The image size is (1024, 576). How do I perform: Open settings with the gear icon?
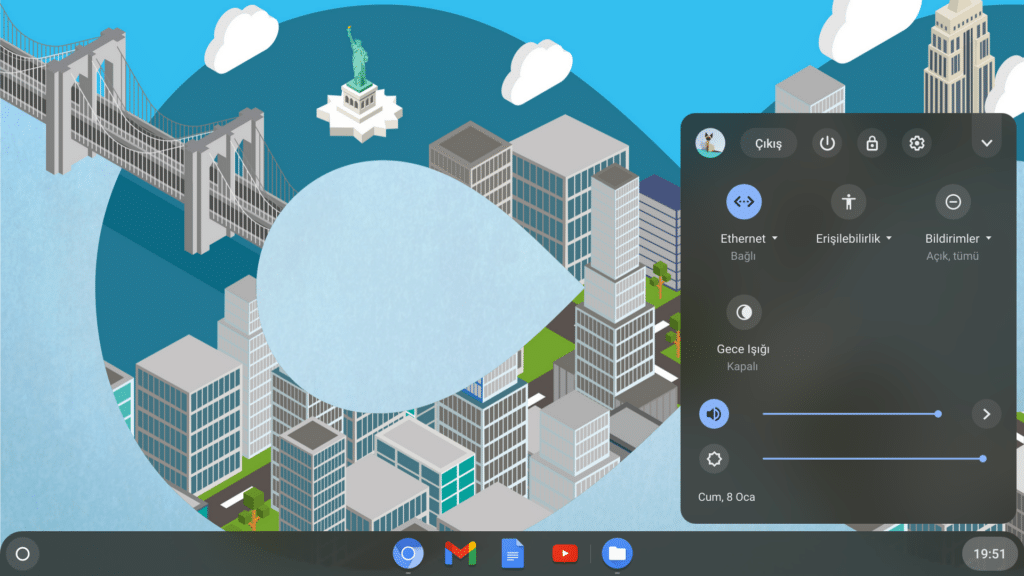pyautogui.click(x=917, y=143)
